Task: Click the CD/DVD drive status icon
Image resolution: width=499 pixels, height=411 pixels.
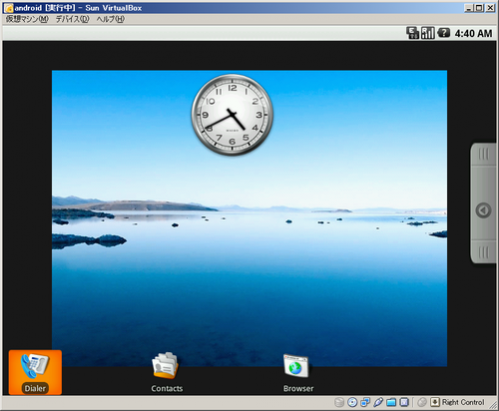Action: point(352,403)
